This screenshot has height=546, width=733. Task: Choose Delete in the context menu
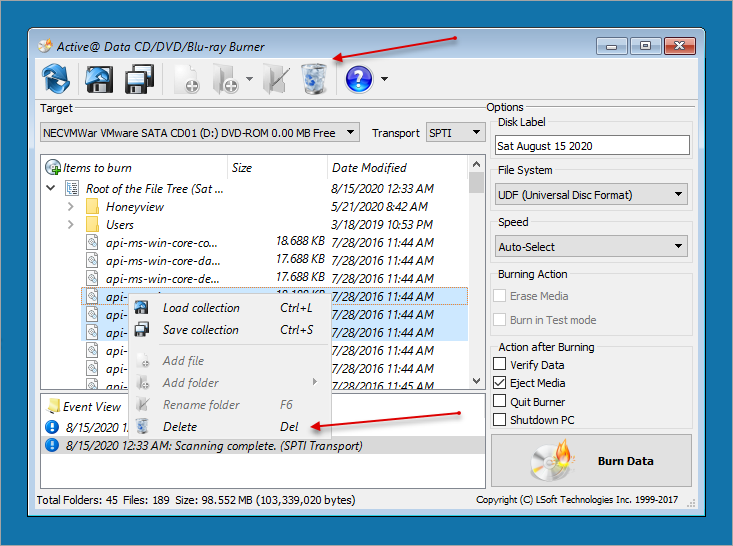230,426
